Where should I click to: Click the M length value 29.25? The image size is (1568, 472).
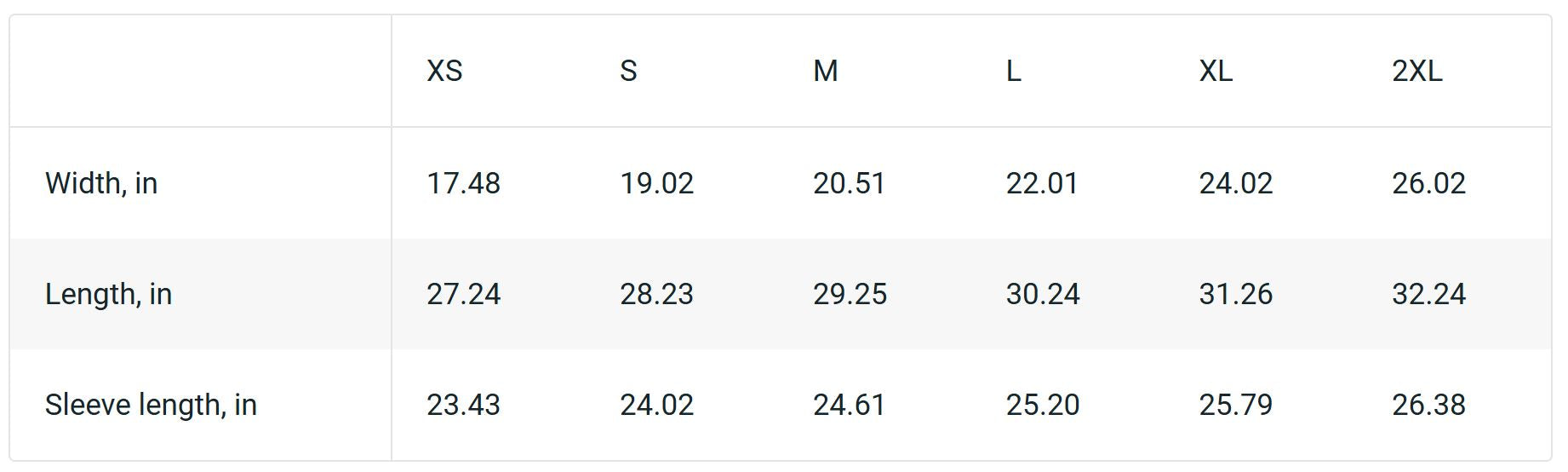(x=850, y=294)
